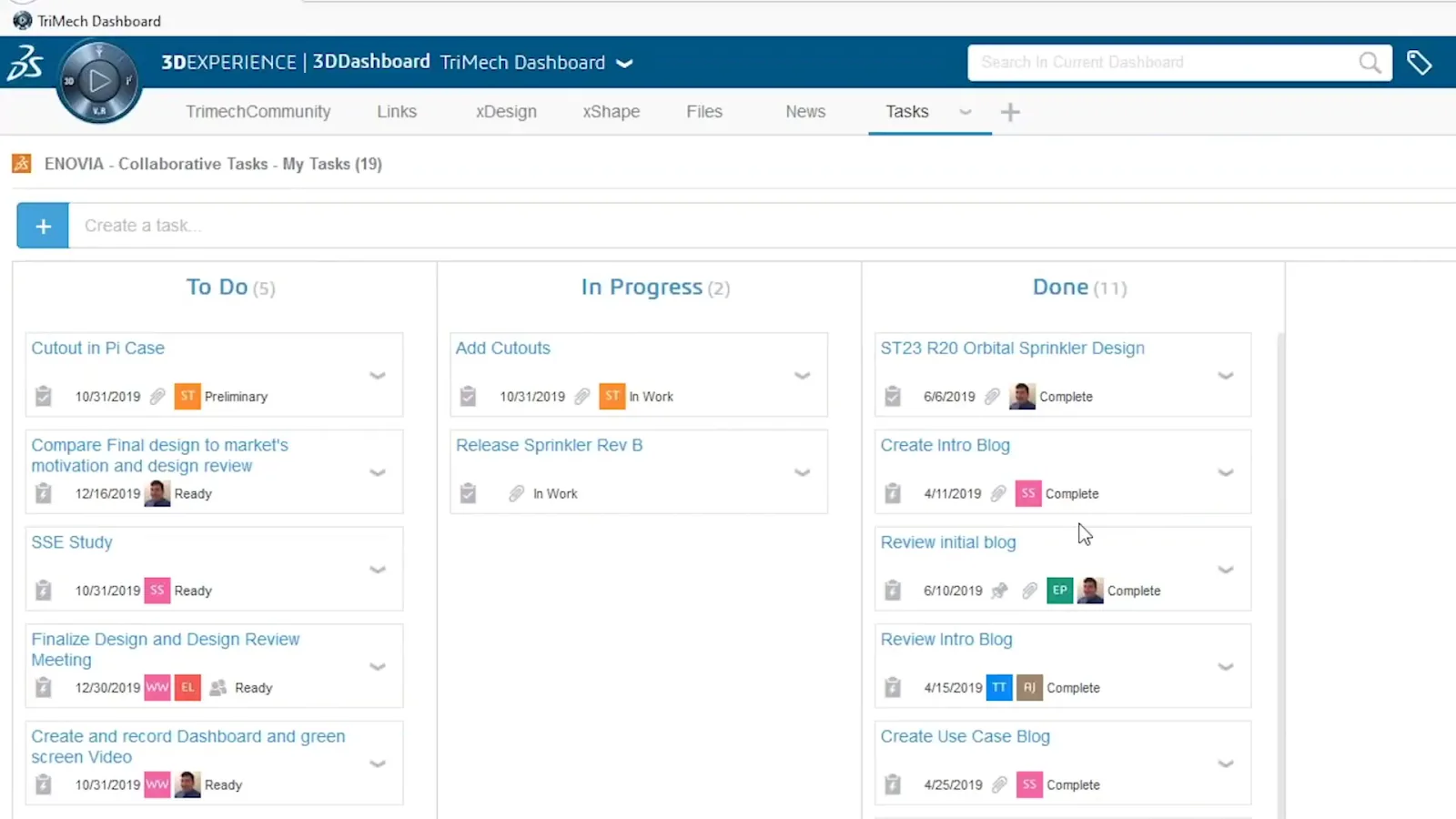Open the Release Sprinkler Rev B task
Image resolution: width=1456 pixels, height=819 pixels.
549,445
